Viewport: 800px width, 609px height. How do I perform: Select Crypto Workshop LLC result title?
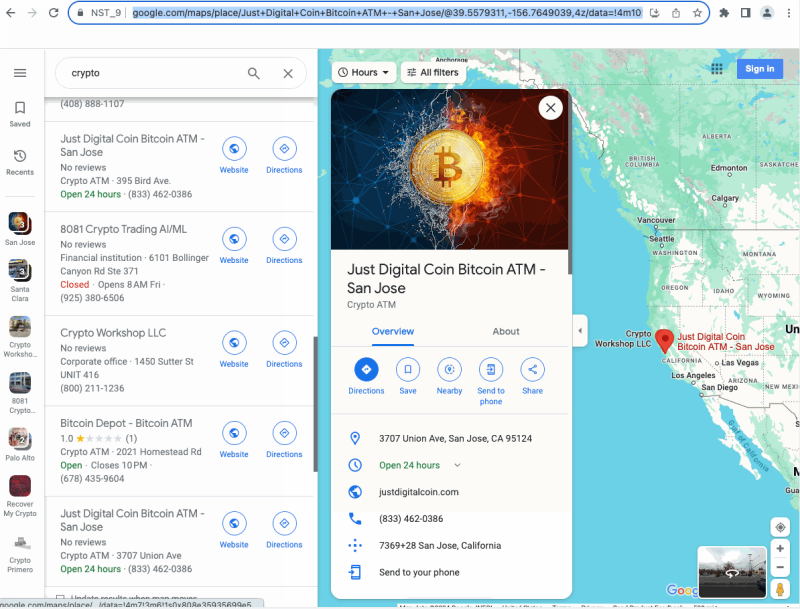(113, 333)
